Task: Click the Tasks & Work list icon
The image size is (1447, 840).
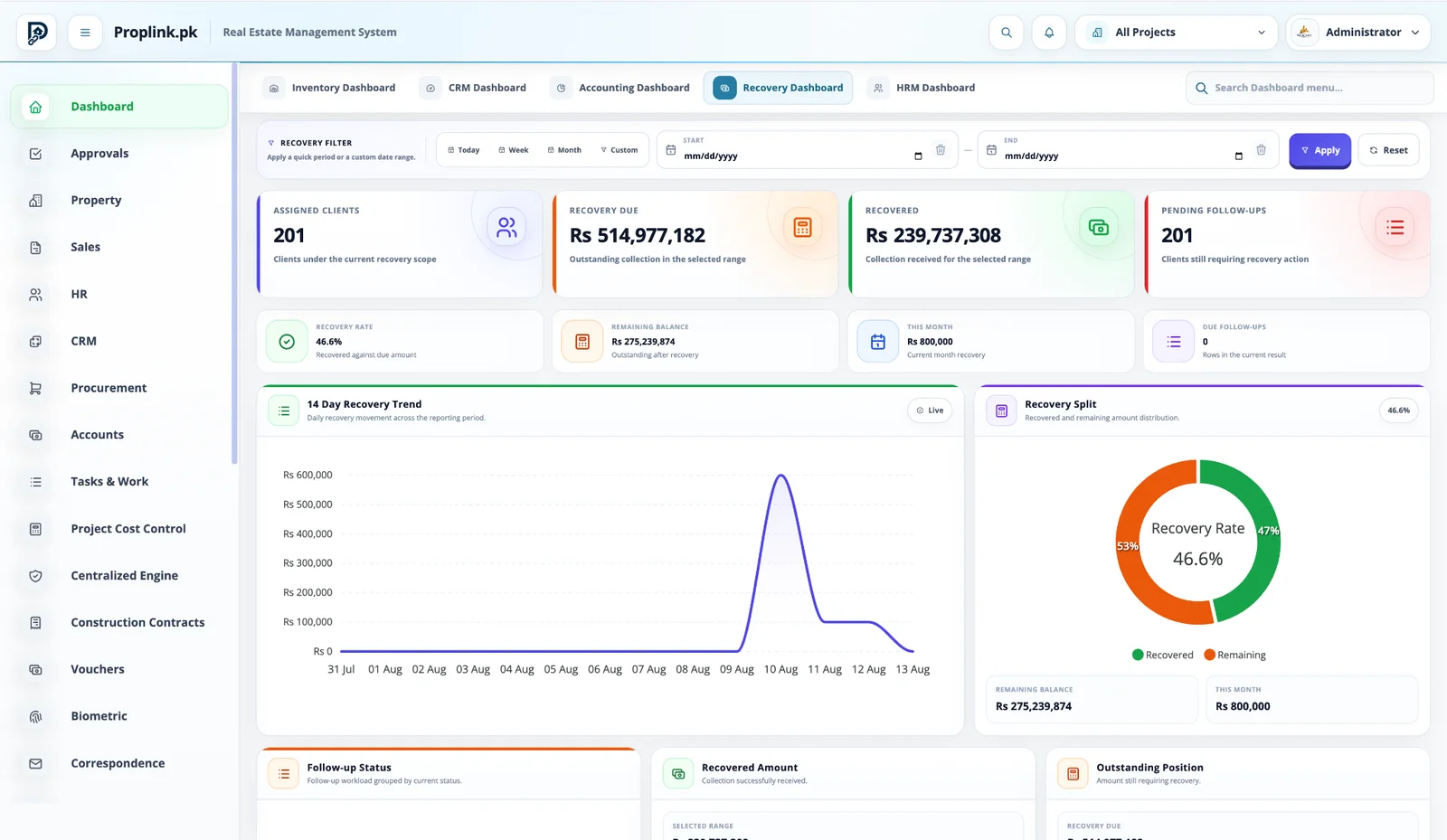Action: coord(35,482)
